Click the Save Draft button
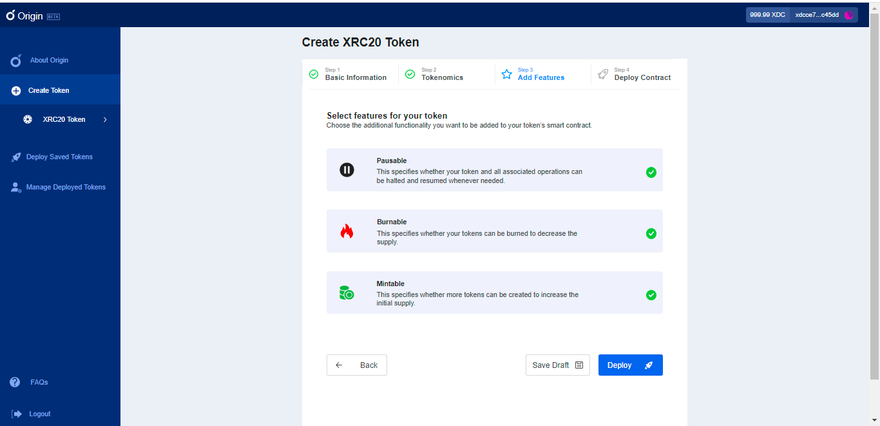 coord(557,365)
